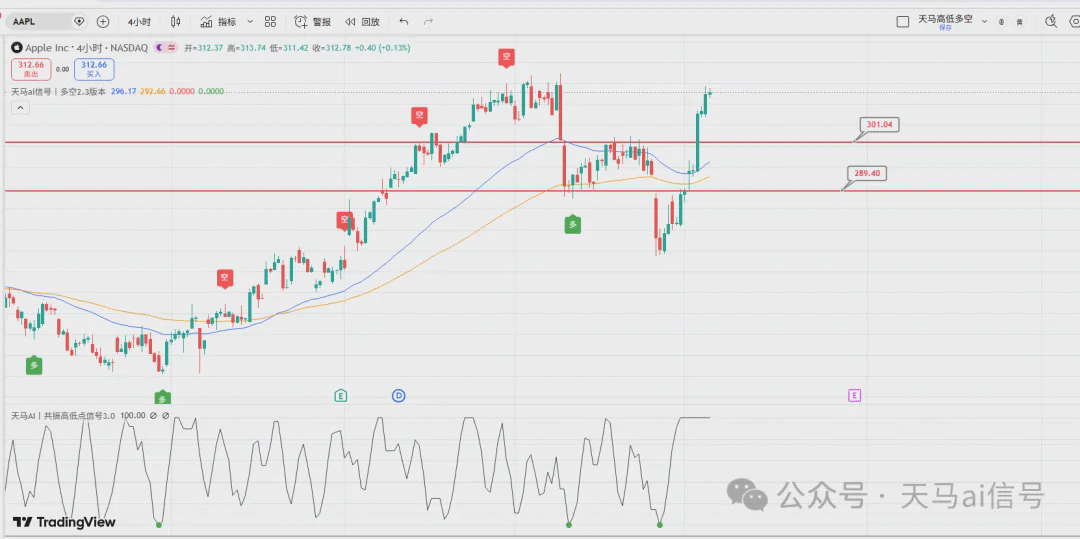Select the Apple Inc · 4小时 · NASDAQ title

tap(86, 47)
